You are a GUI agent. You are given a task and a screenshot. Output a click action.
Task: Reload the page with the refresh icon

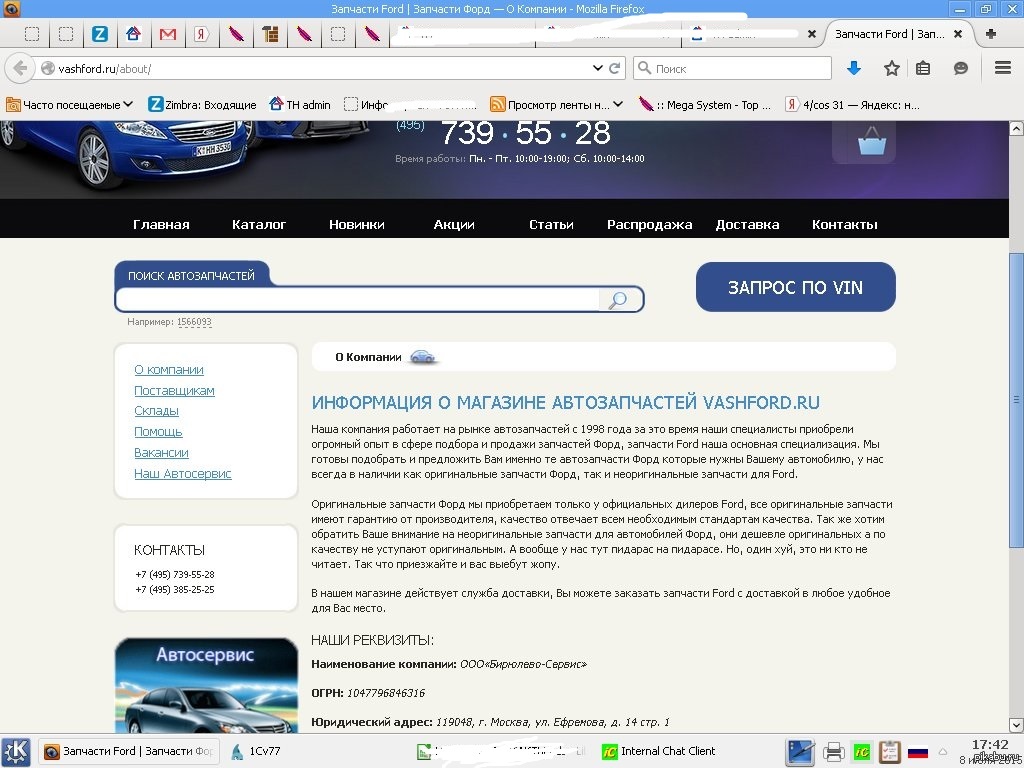click(x=616, y=69)
